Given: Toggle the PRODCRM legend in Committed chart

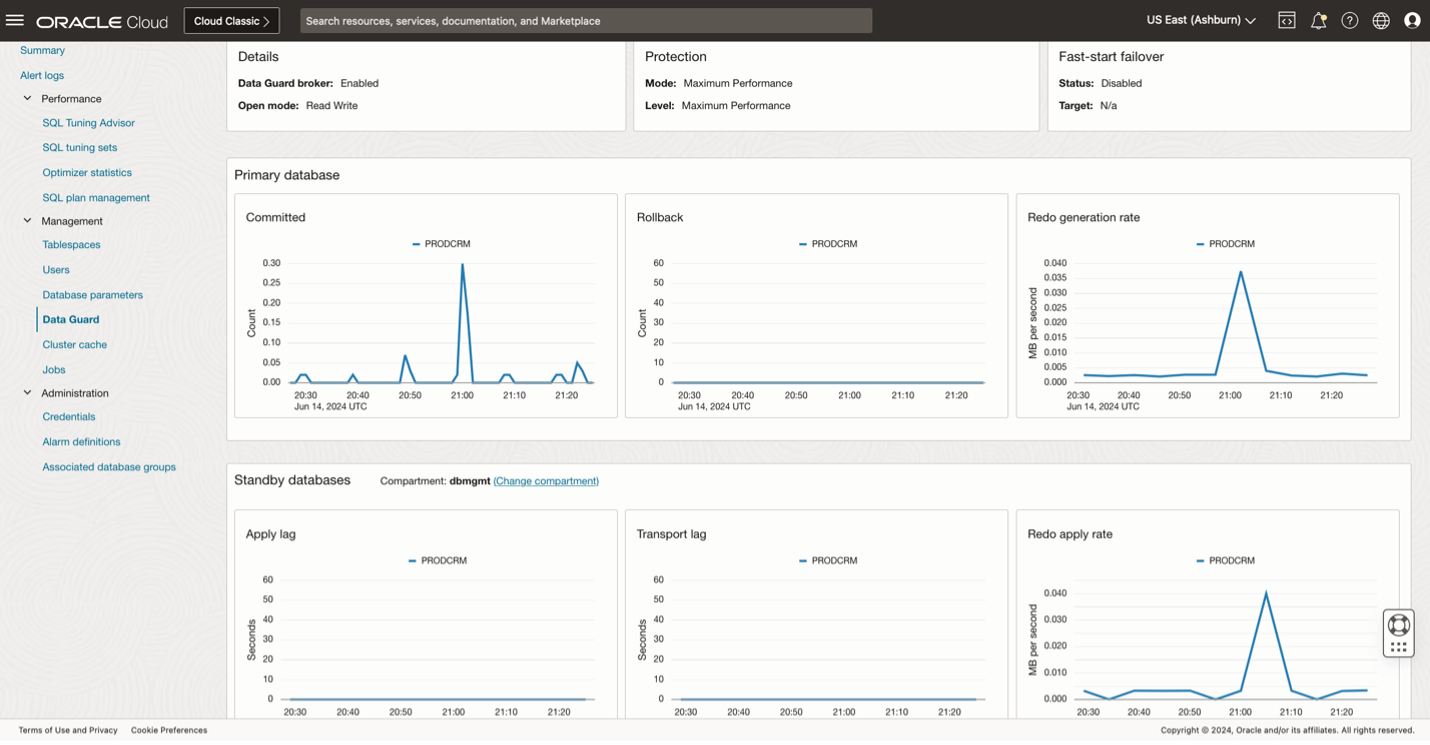Looking at the screenshot, I should 441,244.
